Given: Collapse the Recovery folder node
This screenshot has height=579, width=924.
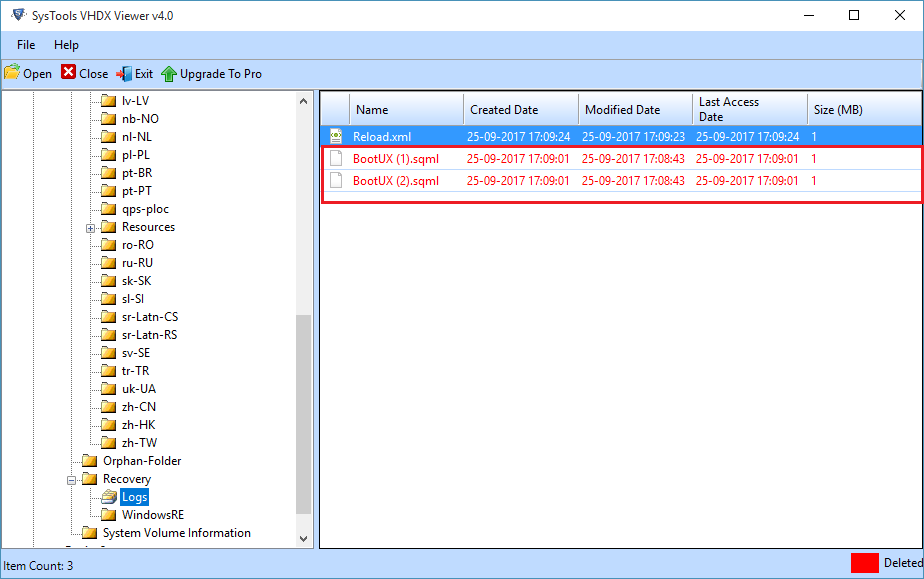Looking at the screenshot, I should click(71, 481).
